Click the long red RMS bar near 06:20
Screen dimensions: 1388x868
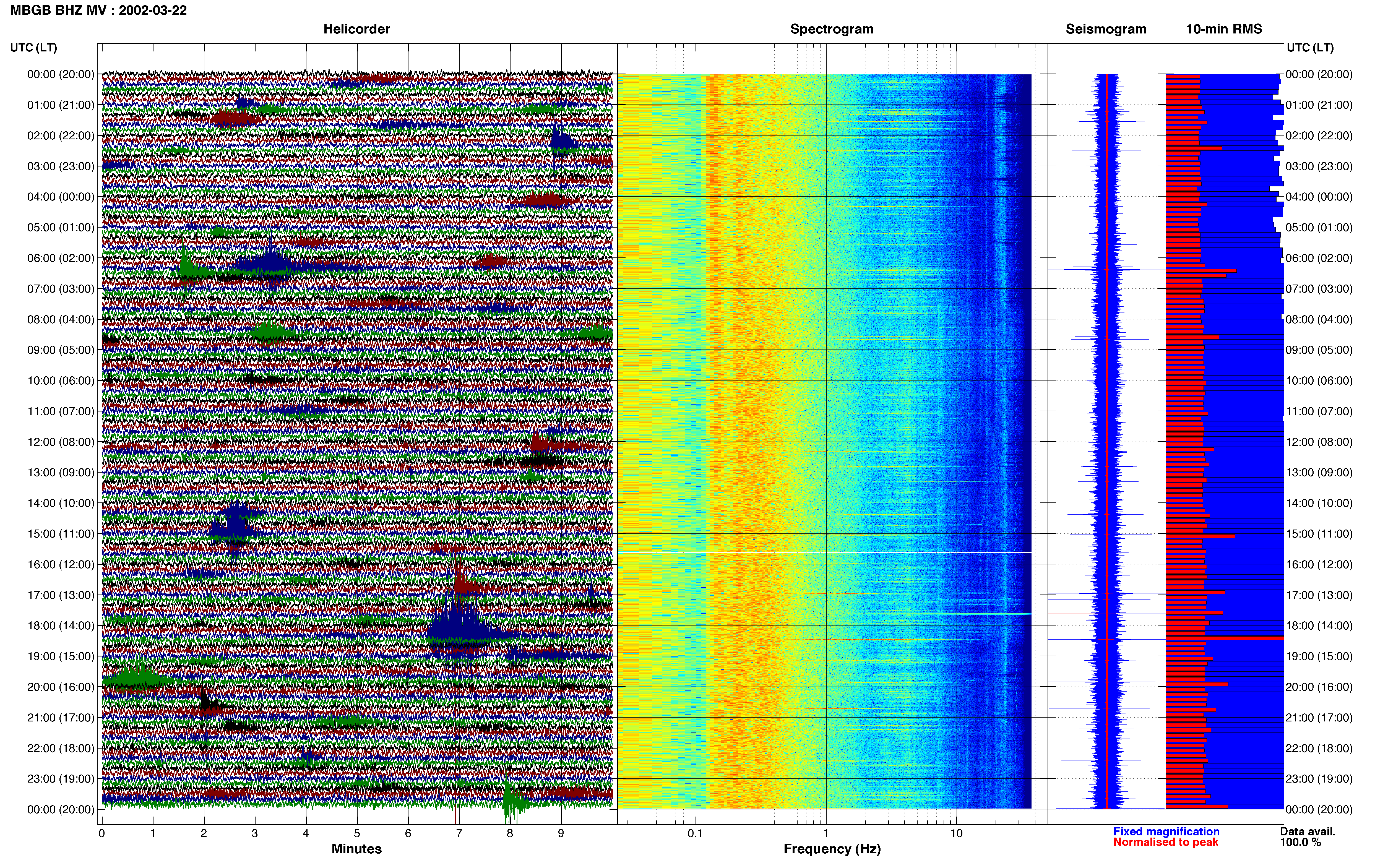click(1201, 270)
